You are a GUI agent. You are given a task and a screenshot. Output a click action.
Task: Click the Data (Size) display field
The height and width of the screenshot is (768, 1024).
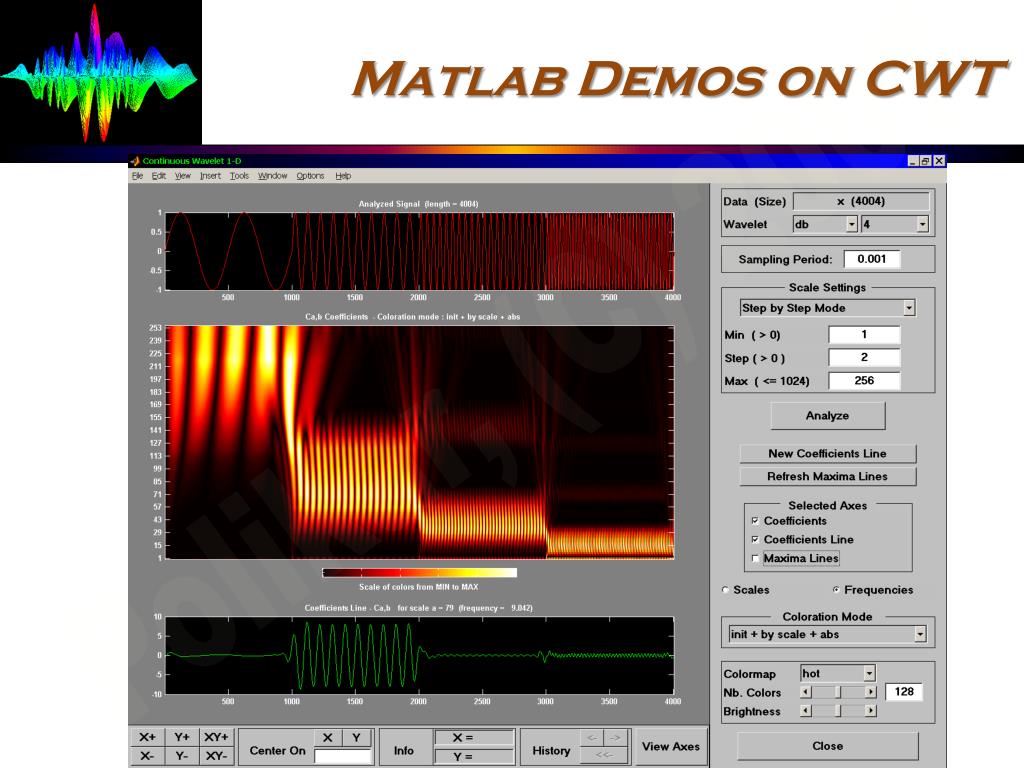(x=861, y=201)
